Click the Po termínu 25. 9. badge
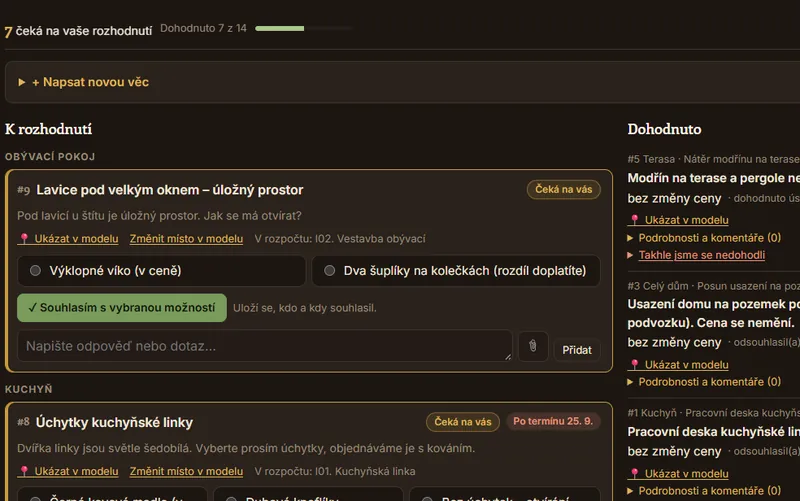 tap(553, 421)
